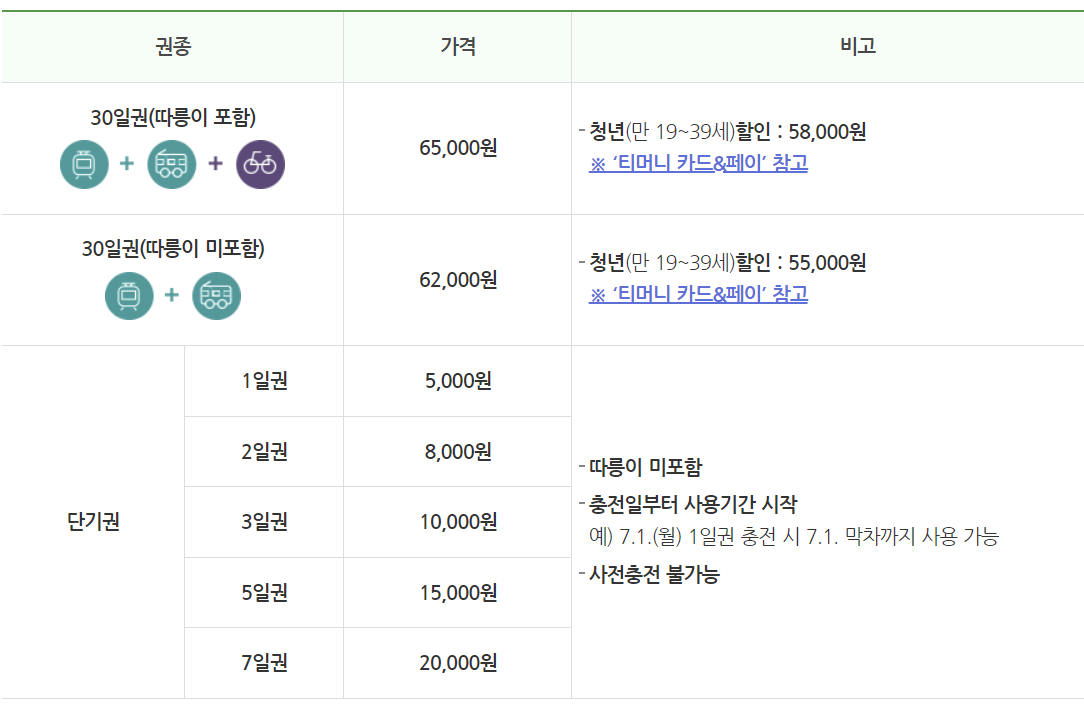1084x706 pixels.
Task: Select the 30일권(따릉이 포함) label
Action: 173,117
